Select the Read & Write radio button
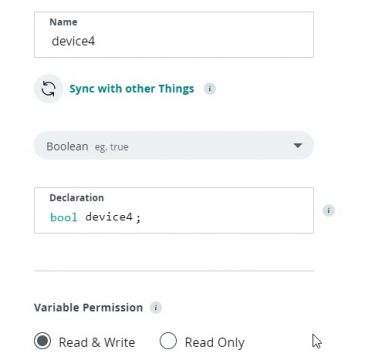Screen dimensions: 365x360 tap(42, 341)
